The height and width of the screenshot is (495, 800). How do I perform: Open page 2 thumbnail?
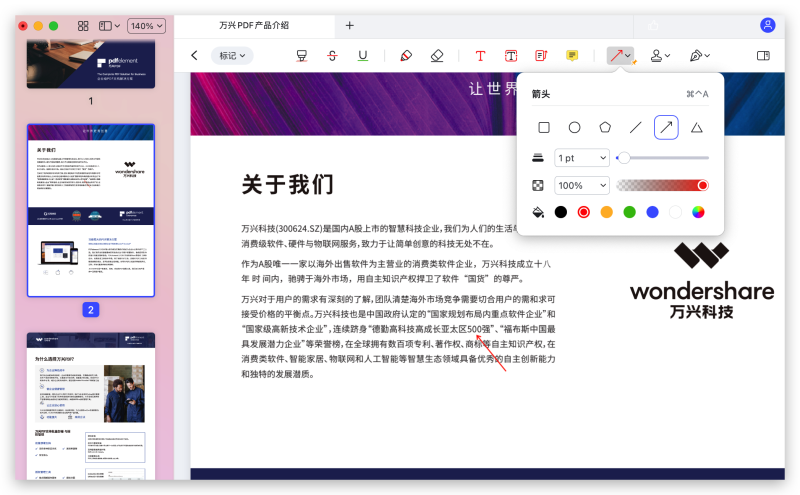click(x=91, y=210)
